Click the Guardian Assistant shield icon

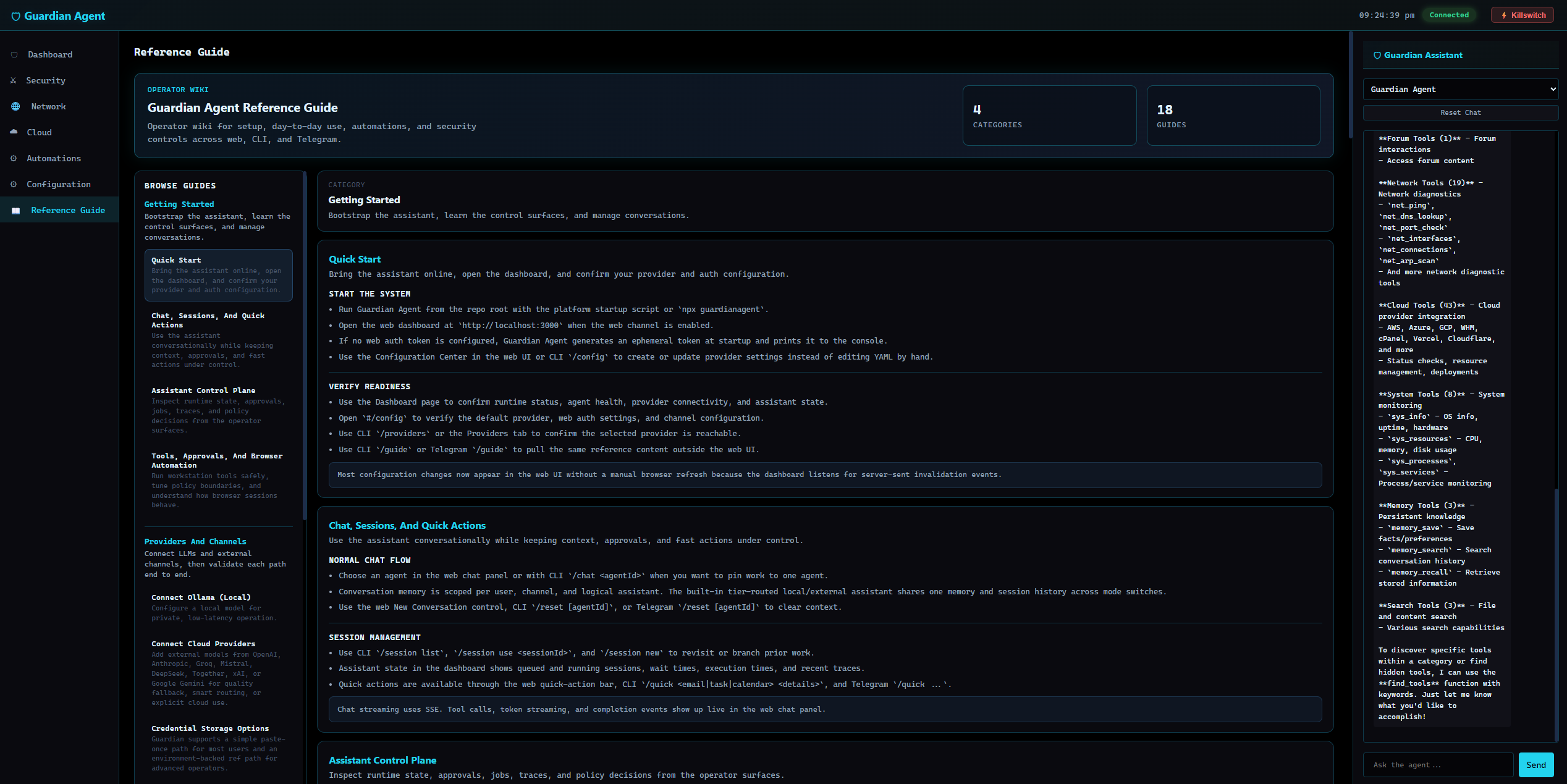coord(1377,56)
